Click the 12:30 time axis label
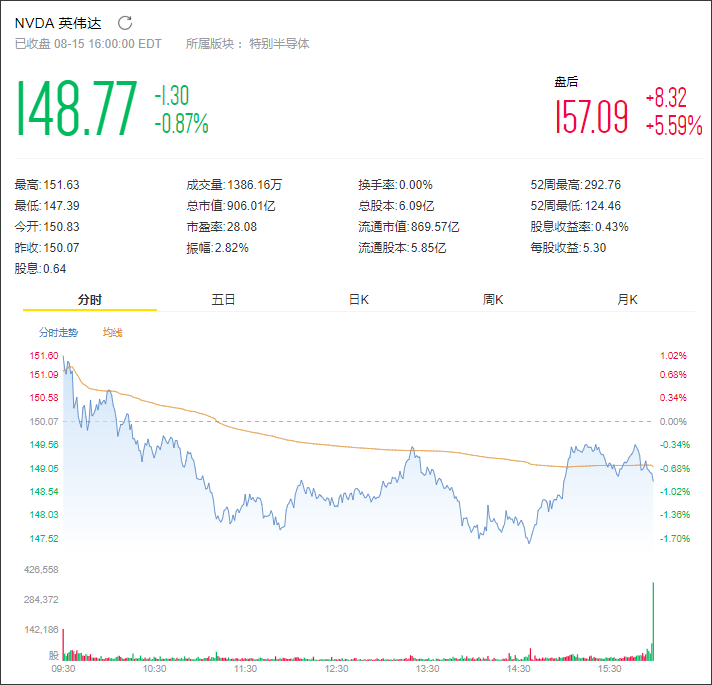Screen dimensions: 712x685 click(336, 669)
